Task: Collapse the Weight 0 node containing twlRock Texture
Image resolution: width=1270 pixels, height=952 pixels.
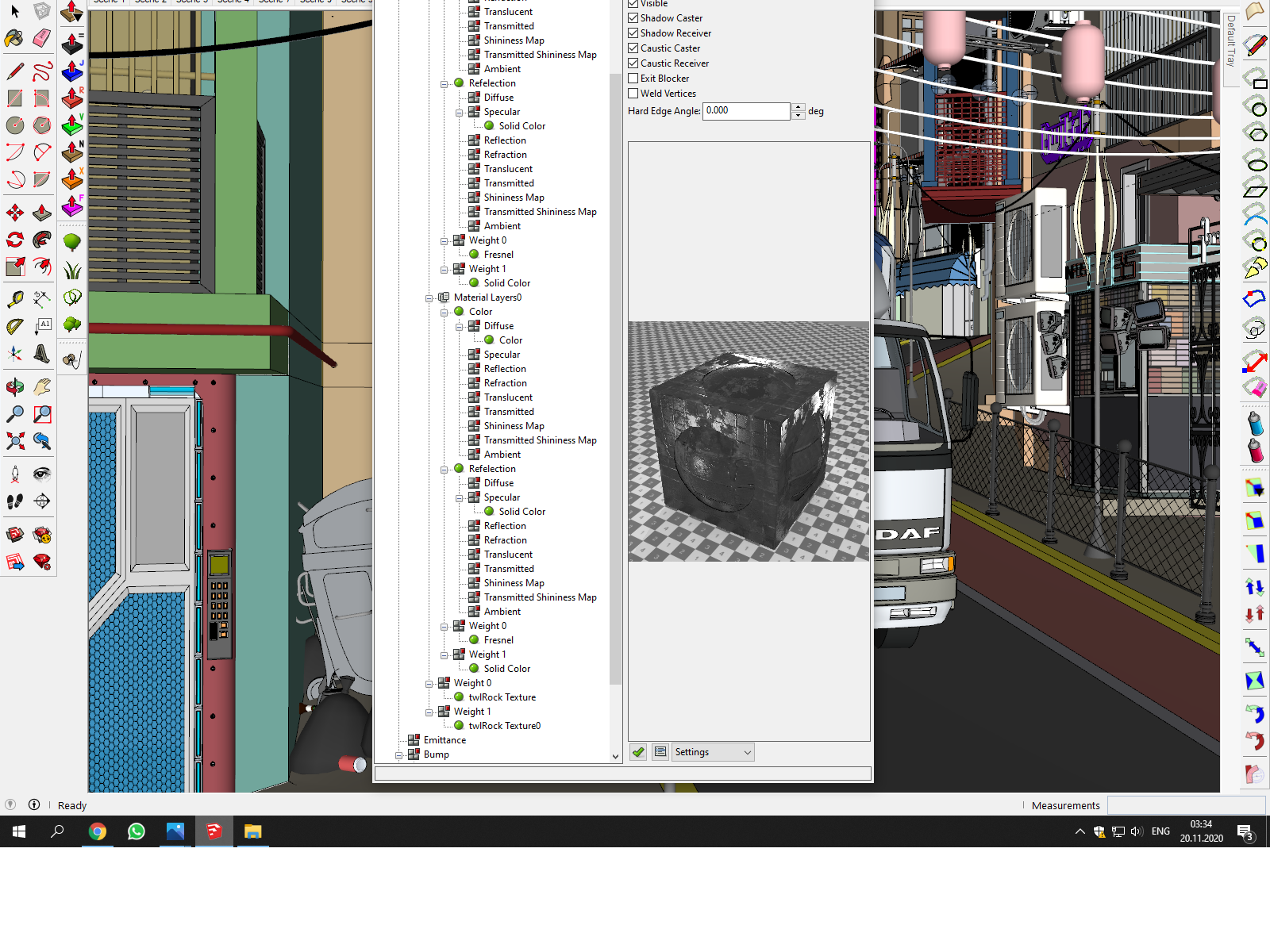Action: point(429,684)
